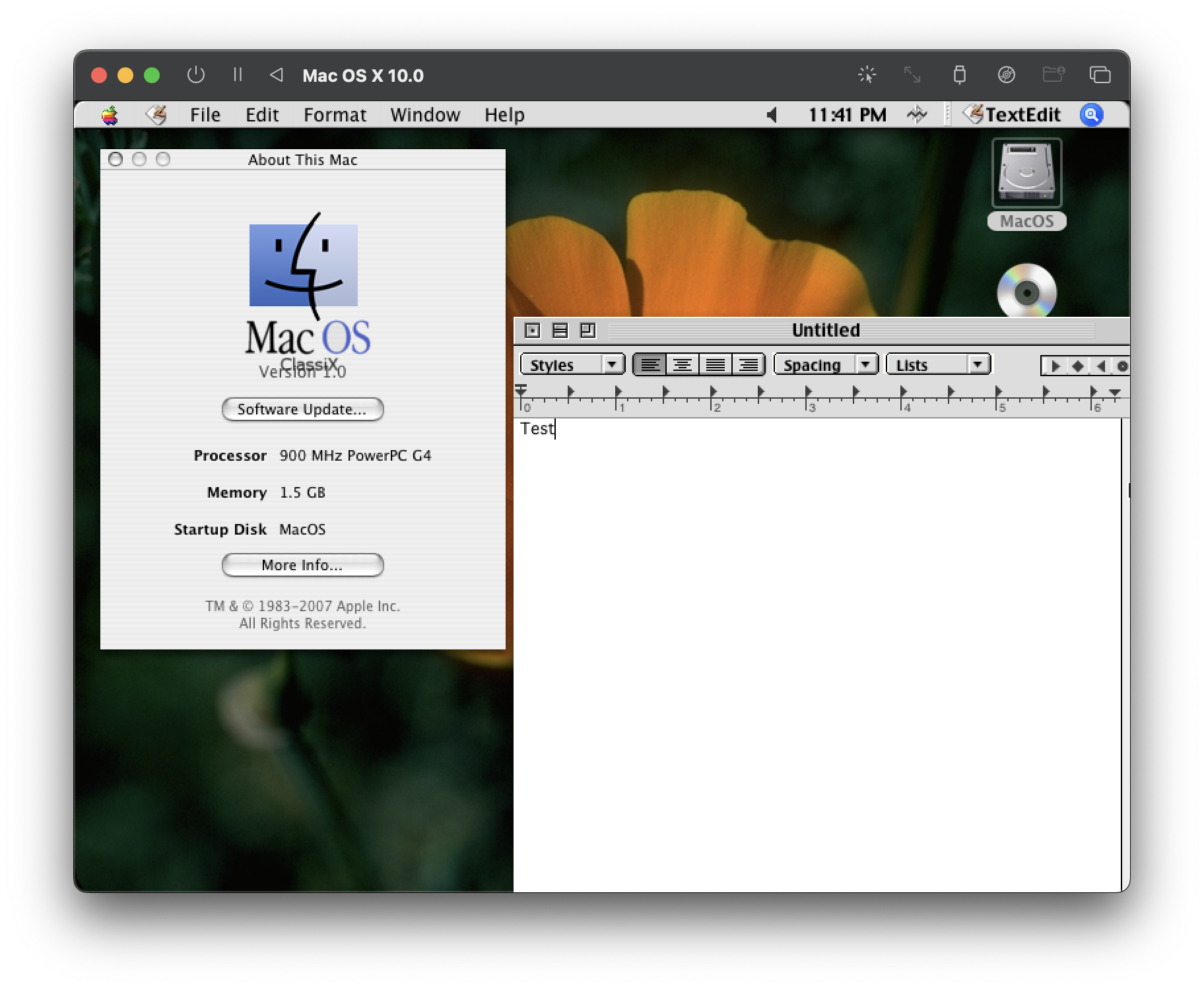Select the MacOS hard drive desktop icon

(x=1026, y=173)
